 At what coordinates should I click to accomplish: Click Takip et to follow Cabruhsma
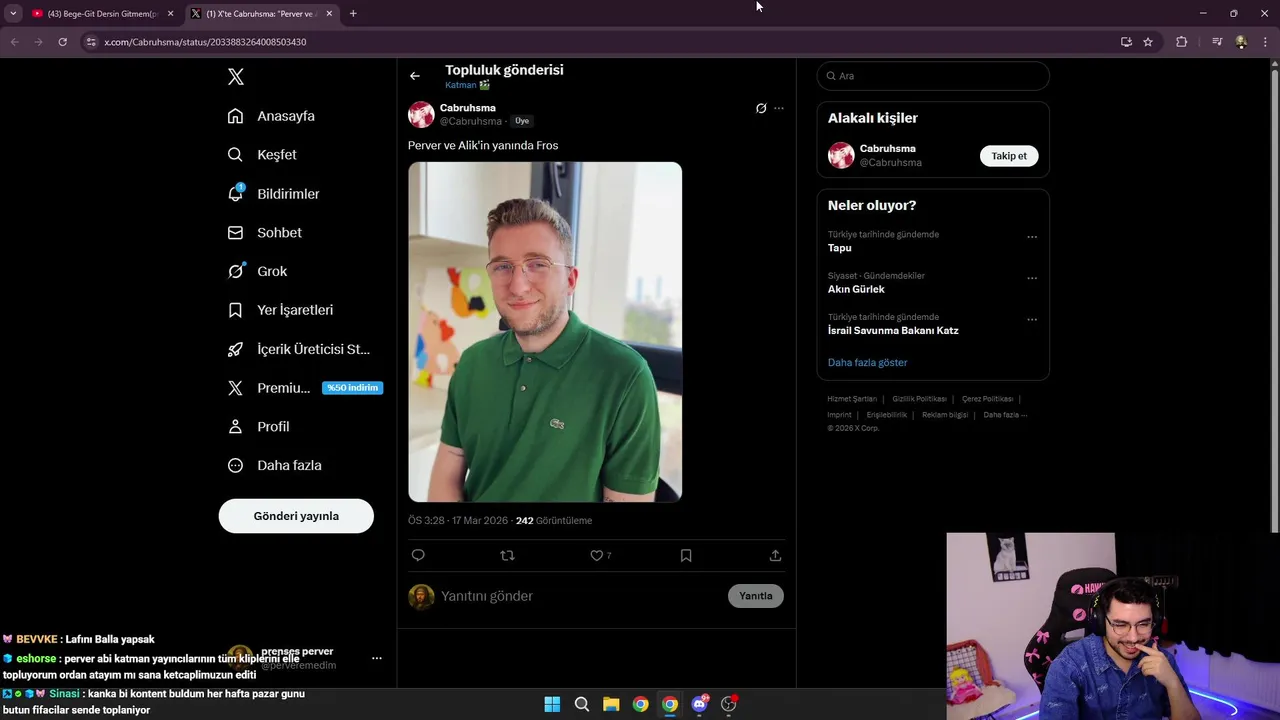pyautogui.click(x=1009, y=156)
